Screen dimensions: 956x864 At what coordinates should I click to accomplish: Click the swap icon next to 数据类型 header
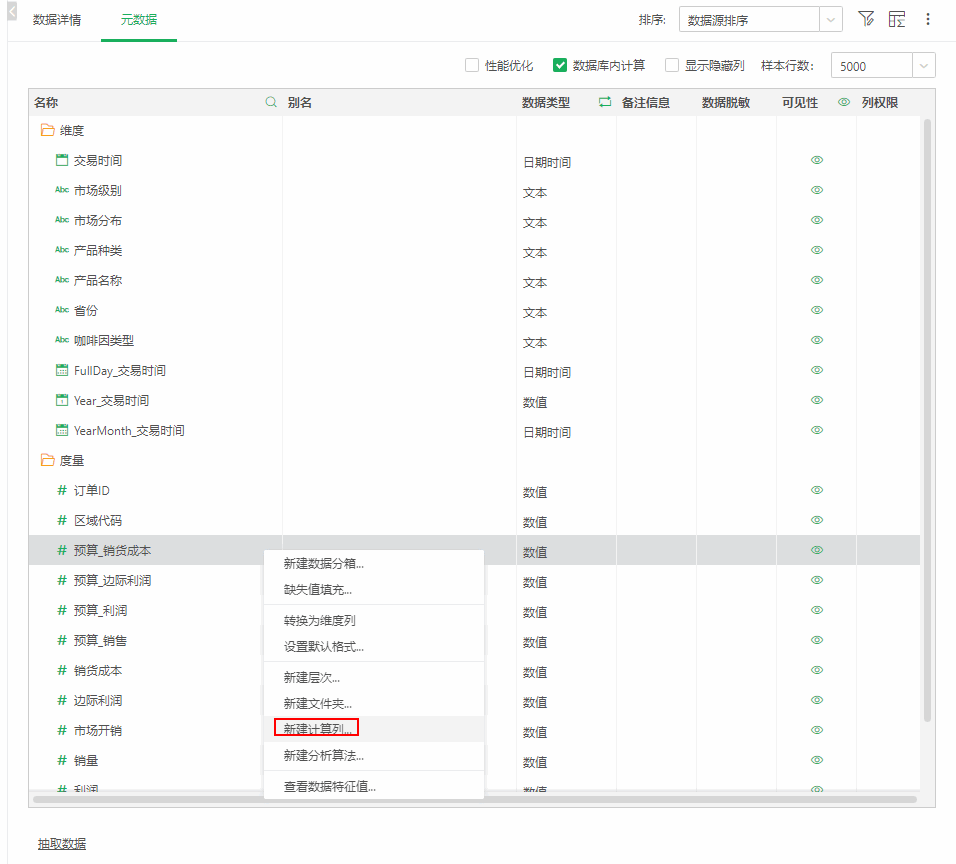click(604, 102)
